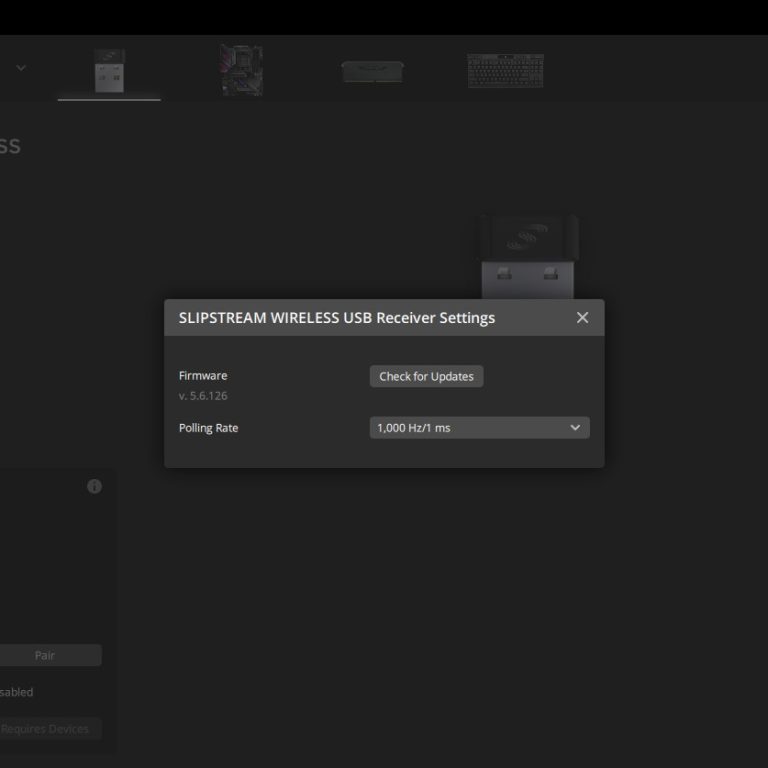768x768 pixels.
Task: Click the disabled status text below Pair
Action: coord(16,692)
